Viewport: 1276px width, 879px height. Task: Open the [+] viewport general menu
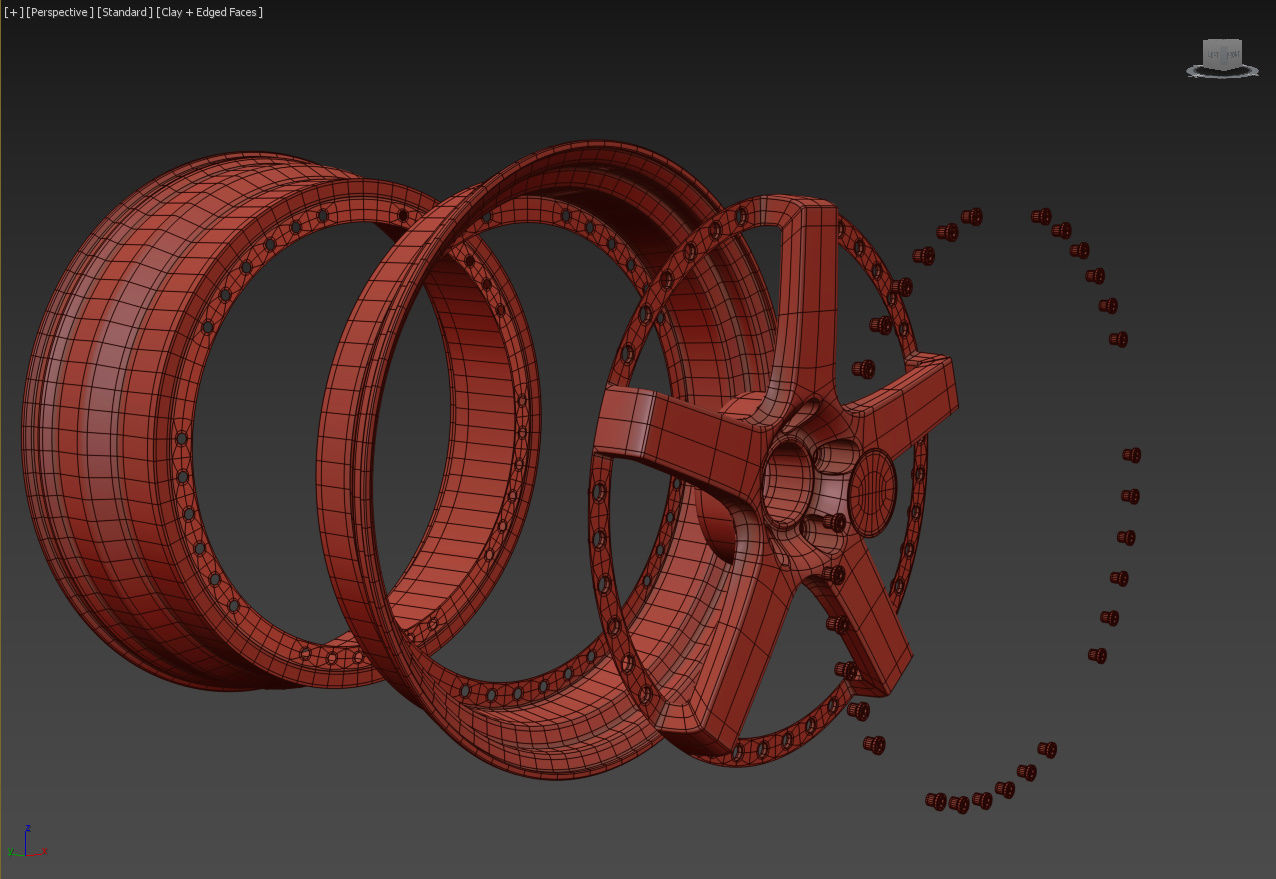[x=13, y=12]
